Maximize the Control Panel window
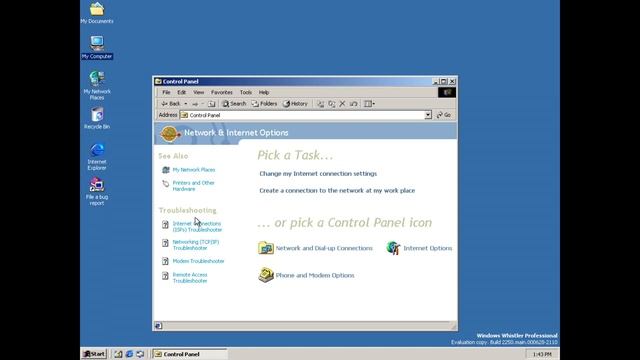 (444, 82)
